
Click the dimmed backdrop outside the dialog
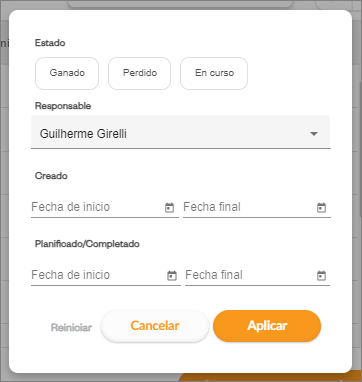click(x=357, y=200)
